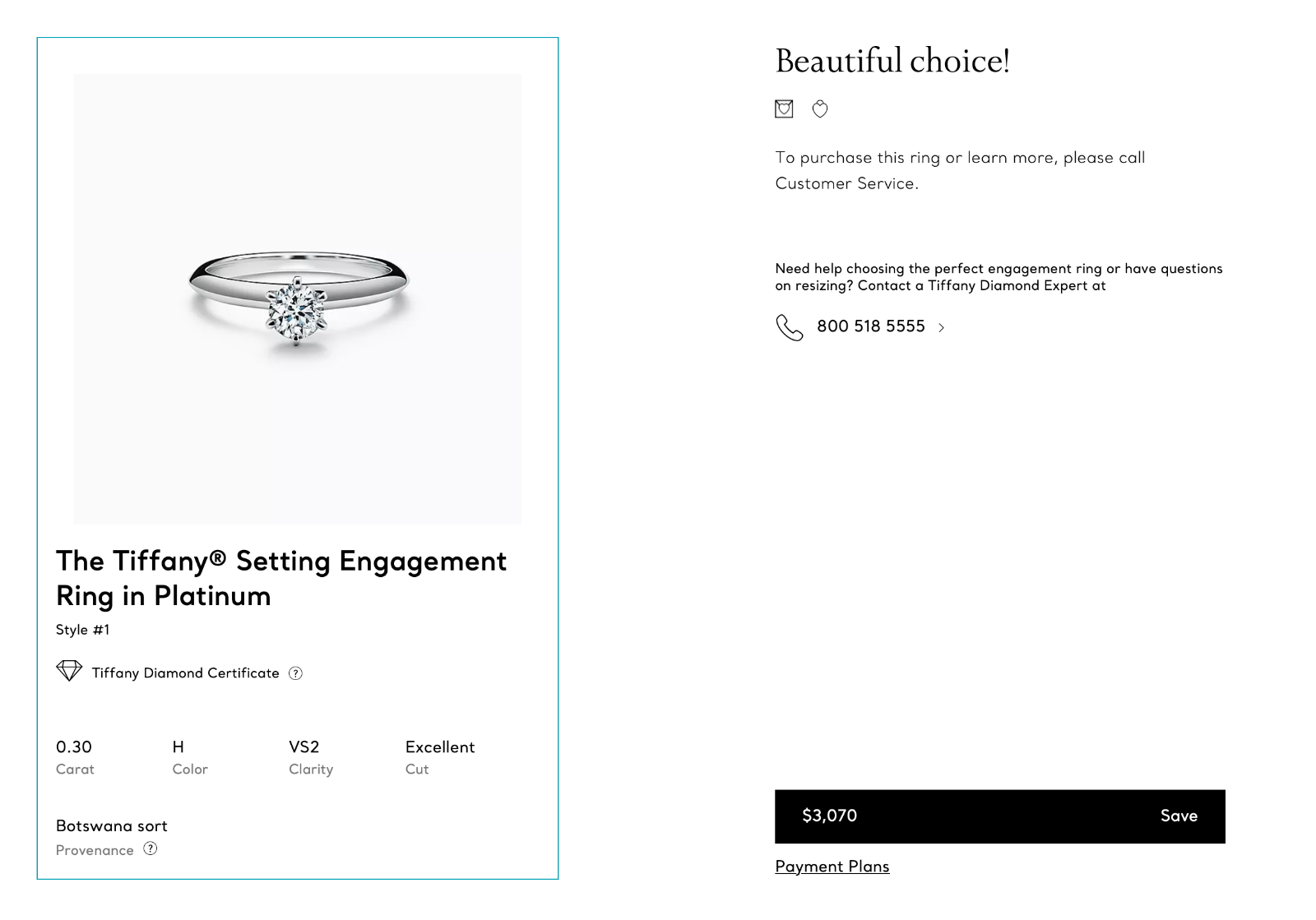Call 800 518 5555 phone number link

pos(870,326)
